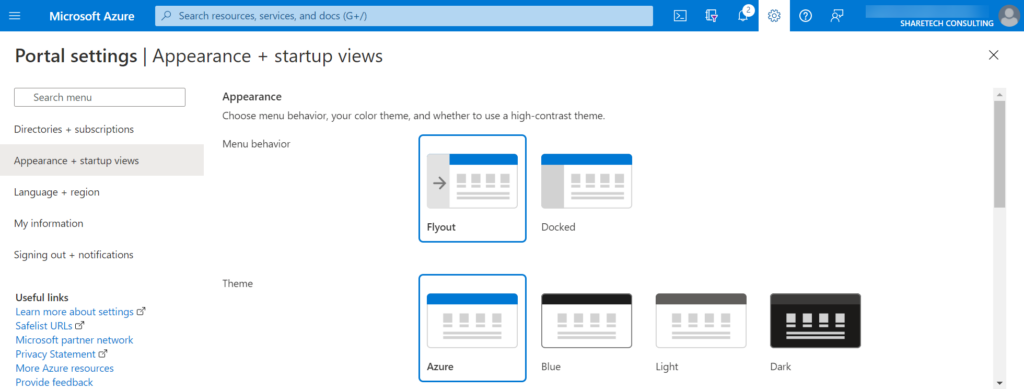Click the scrollbar down arrow
The image size is (1024, 389).
(x=999, y=383)
